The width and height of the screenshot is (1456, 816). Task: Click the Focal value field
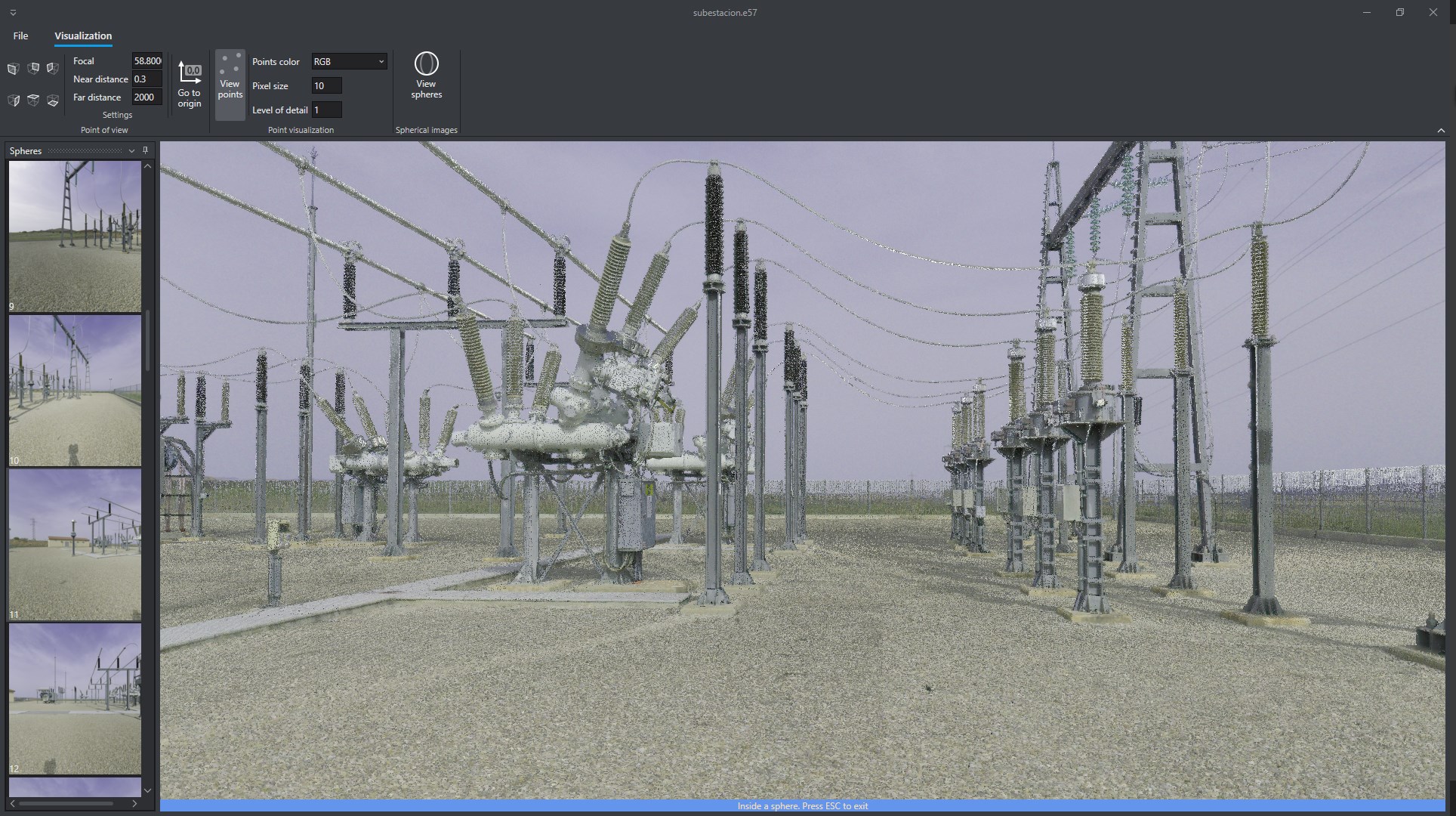coord(147,61)
